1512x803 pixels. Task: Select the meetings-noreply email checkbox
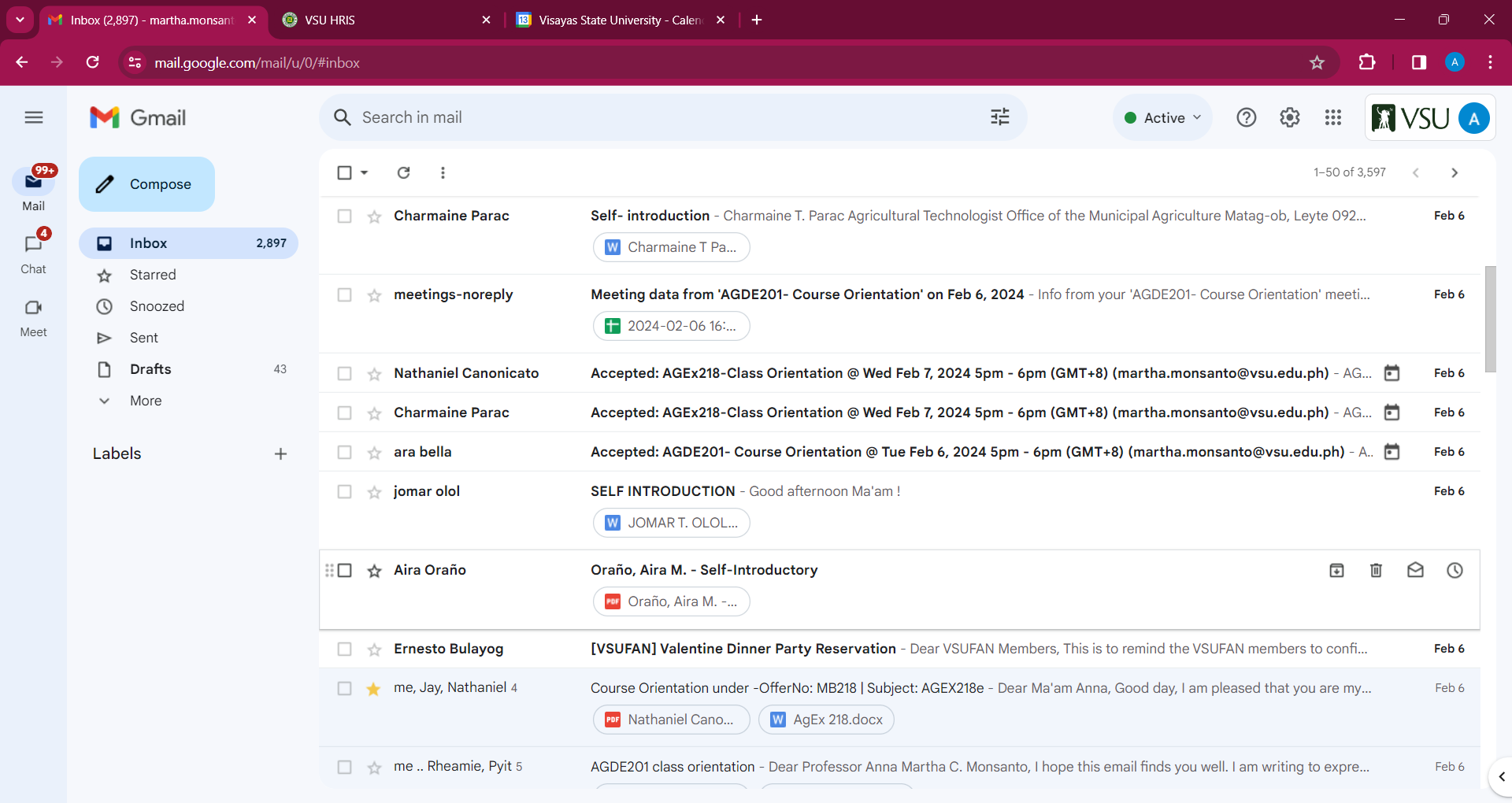pyautogui.click(x=344, y=294)
